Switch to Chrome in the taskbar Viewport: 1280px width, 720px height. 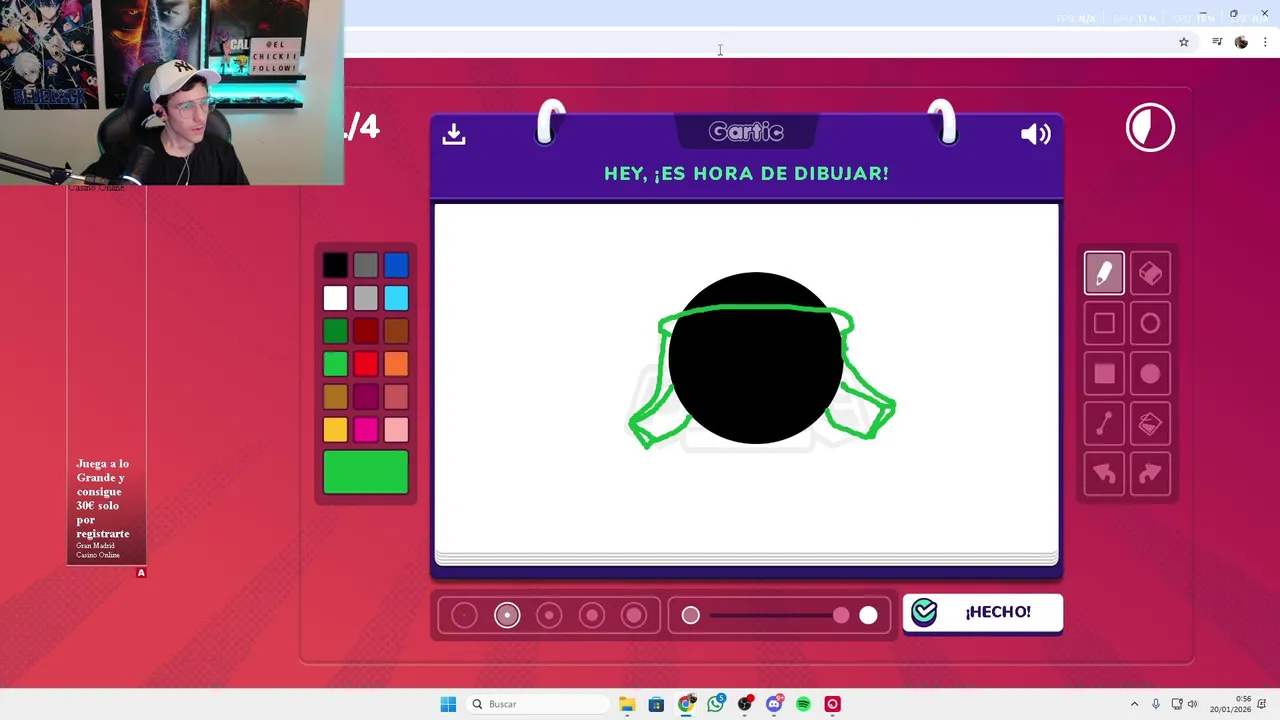686,704
